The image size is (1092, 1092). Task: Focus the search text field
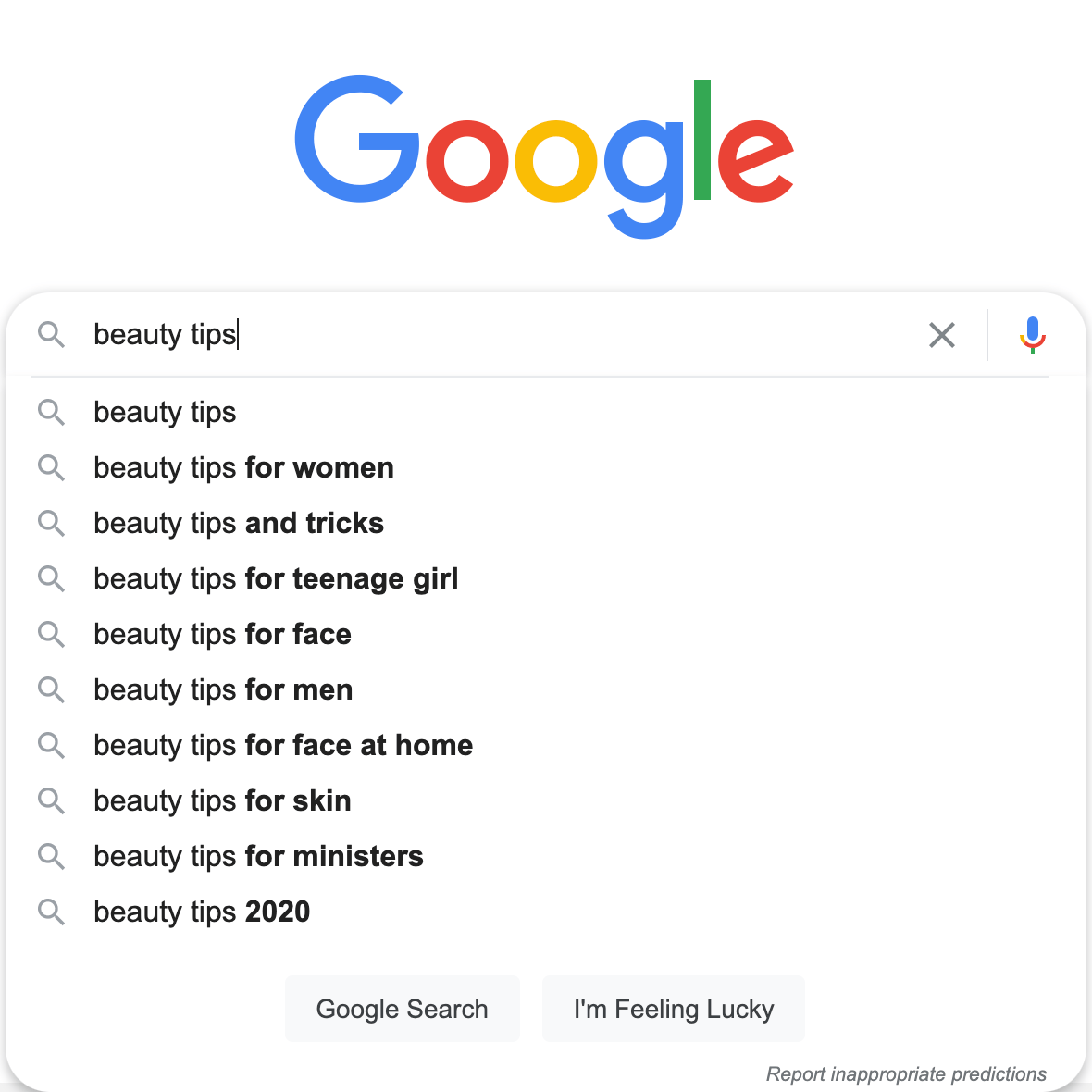tap(502, 335)
